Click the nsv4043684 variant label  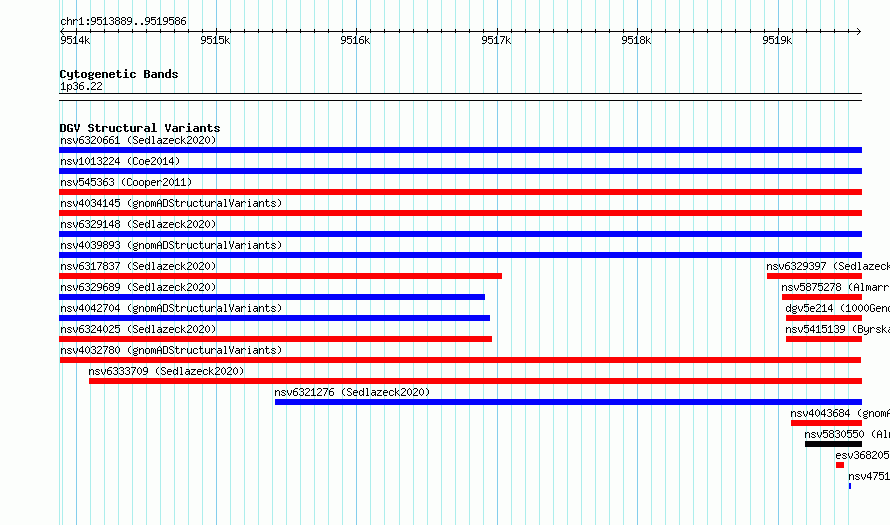coord(840,413)
